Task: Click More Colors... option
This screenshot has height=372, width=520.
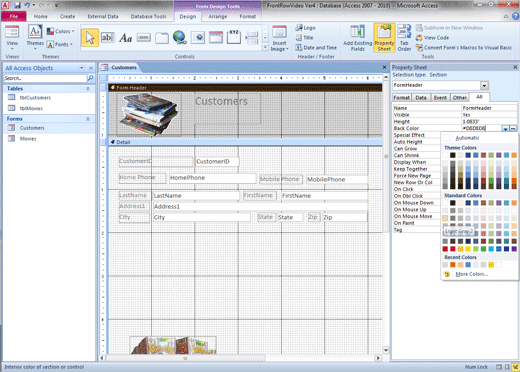Action: coord(471,274)
